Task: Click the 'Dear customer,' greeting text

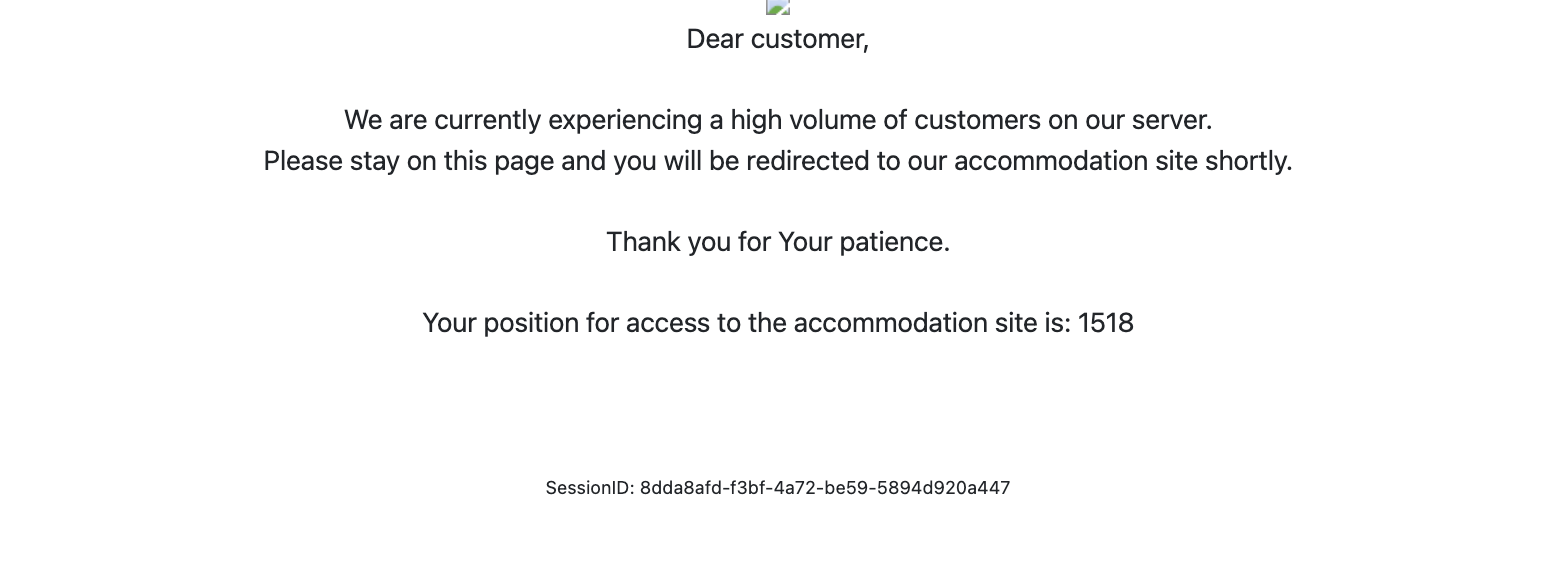Action: [778, 39]
